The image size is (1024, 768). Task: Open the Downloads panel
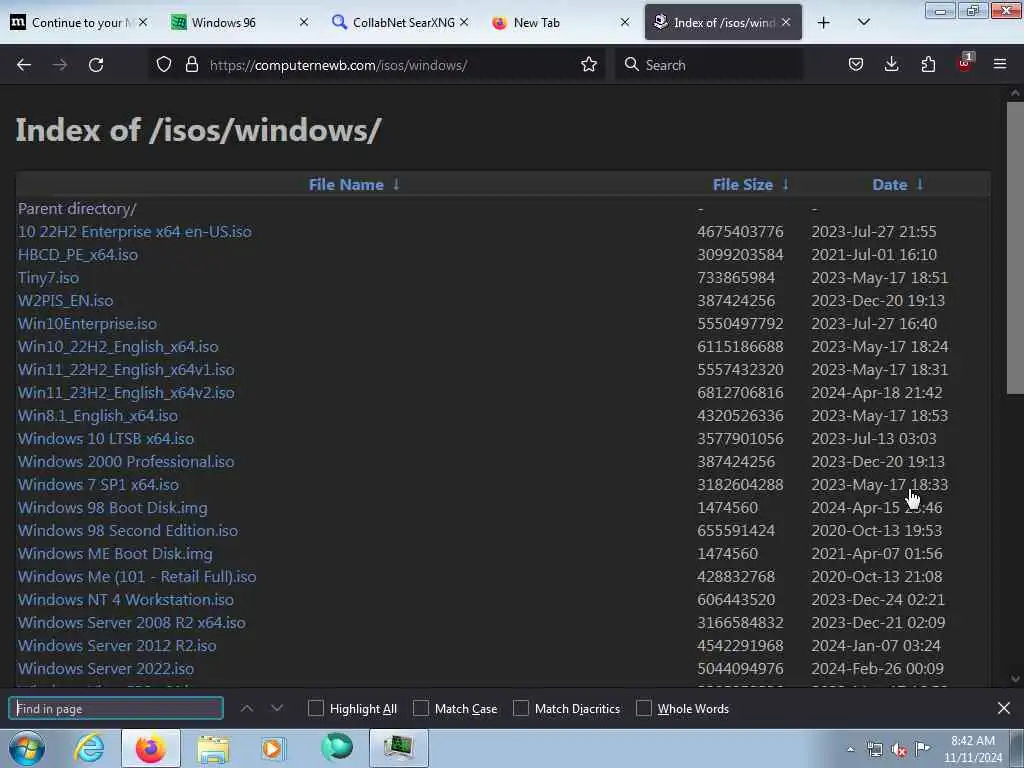tap(891, 65)
